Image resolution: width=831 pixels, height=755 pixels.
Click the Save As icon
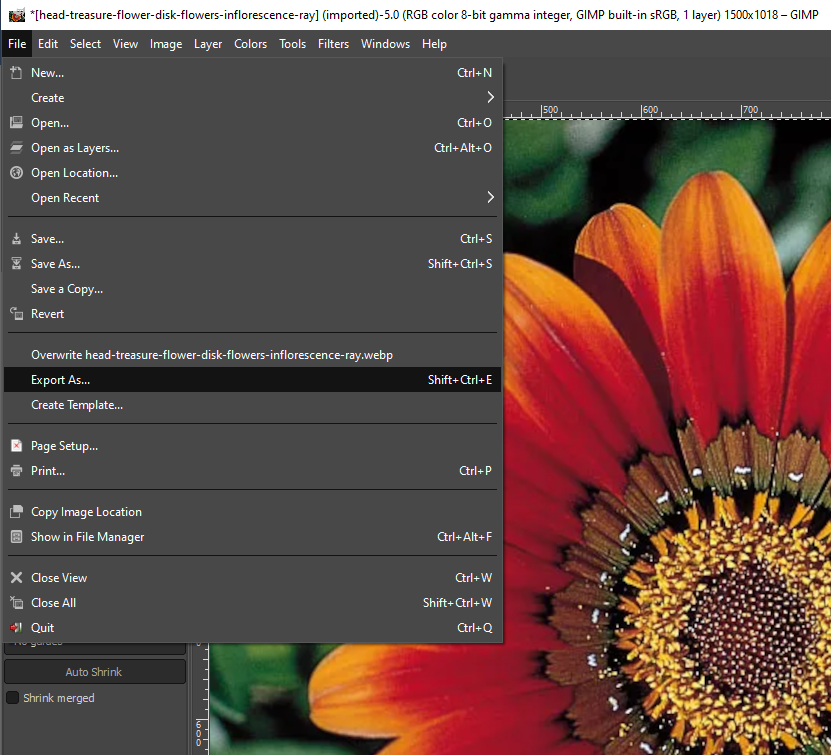coord(16,263)
